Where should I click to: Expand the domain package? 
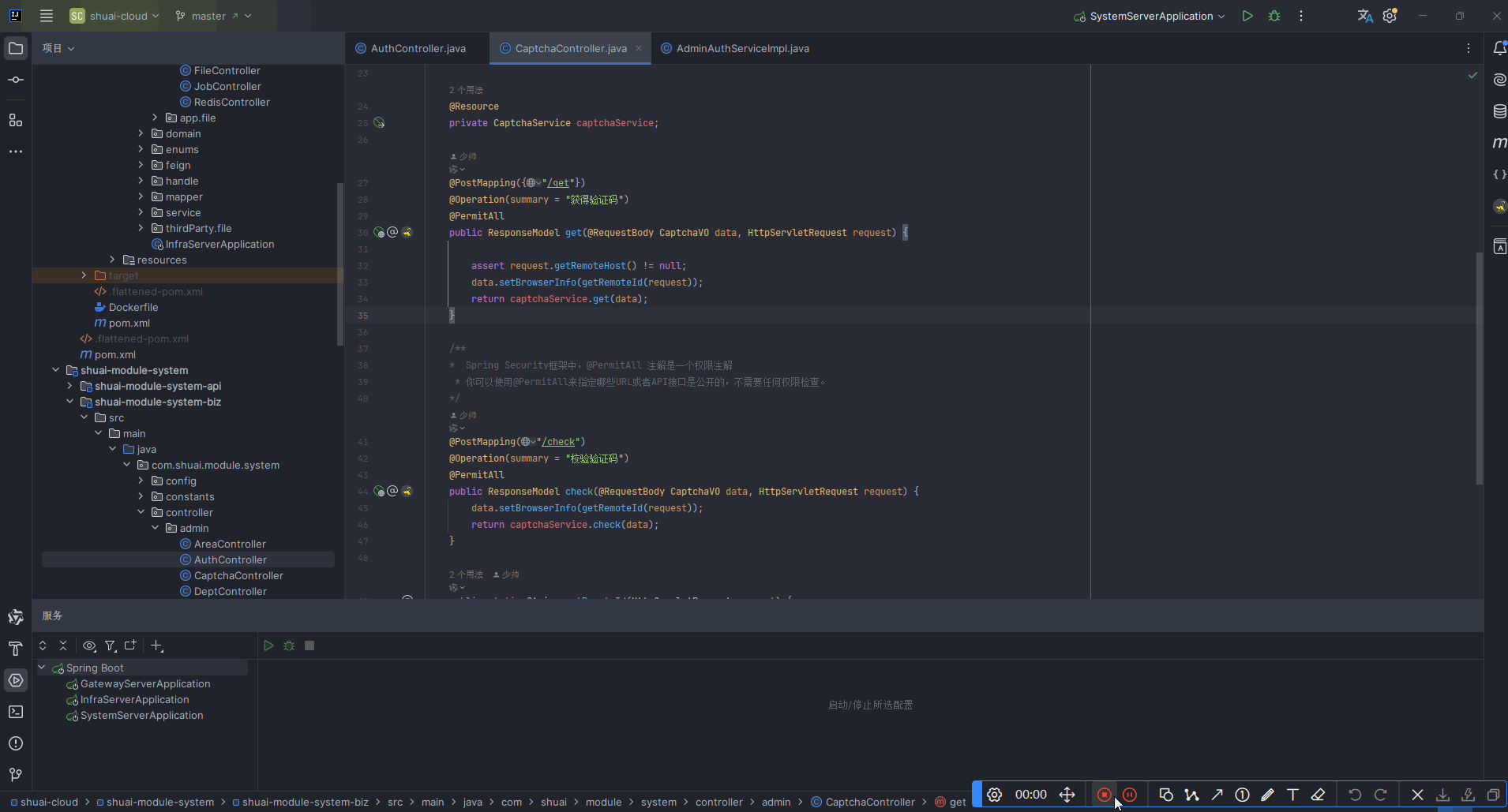coord(141,133)
